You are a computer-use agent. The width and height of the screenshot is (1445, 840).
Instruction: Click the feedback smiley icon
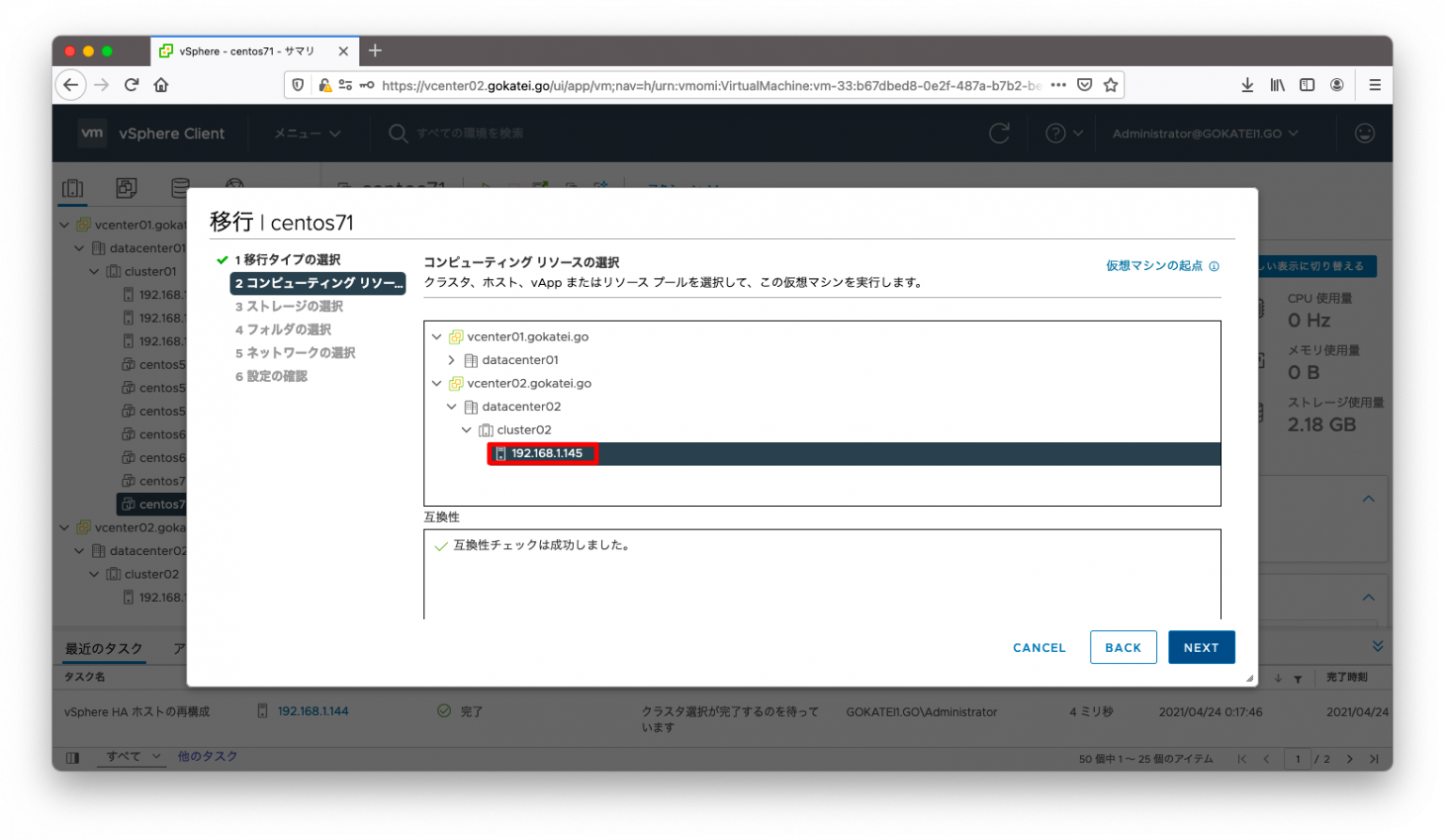[1365, 133]
